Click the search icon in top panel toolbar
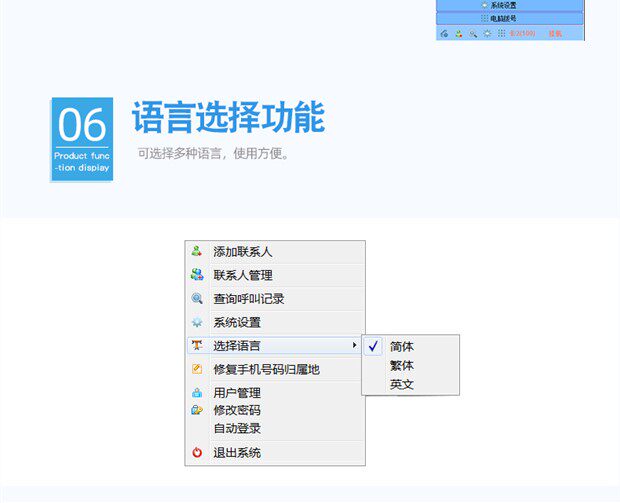The image size is (620, 503). point(473,34)
